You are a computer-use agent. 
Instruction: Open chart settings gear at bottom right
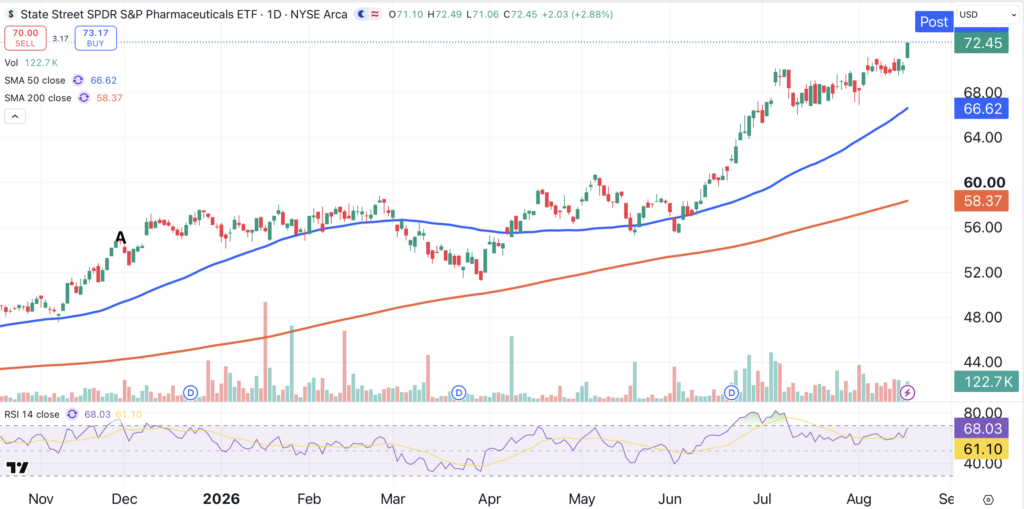(x=988, y=500)
